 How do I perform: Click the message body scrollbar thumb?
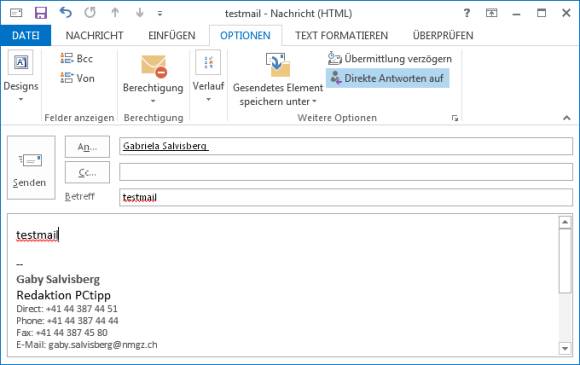(565, 261)
